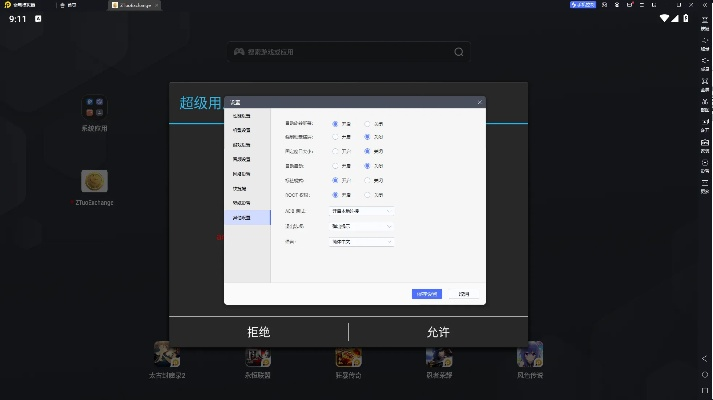Open the middle dropdown below ADB row
Image resolution: width=713 pixels, height=400 pixels.
[x=361, y=226]
